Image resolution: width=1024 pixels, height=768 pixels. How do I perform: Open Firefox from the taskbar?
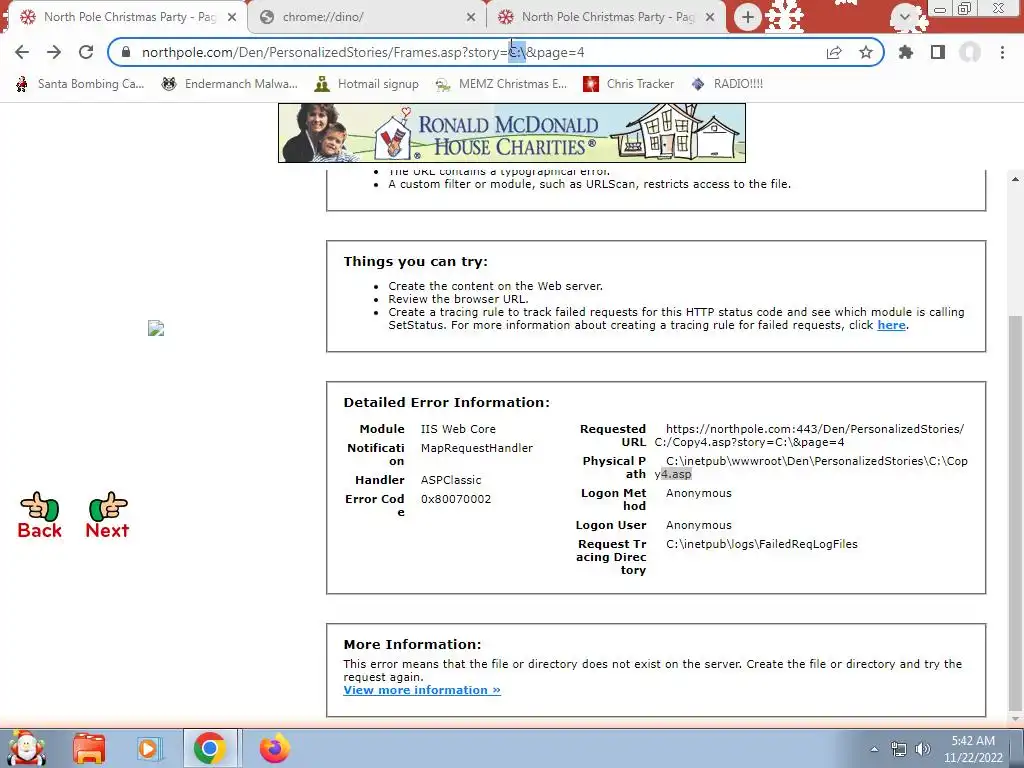coord(275,748)
